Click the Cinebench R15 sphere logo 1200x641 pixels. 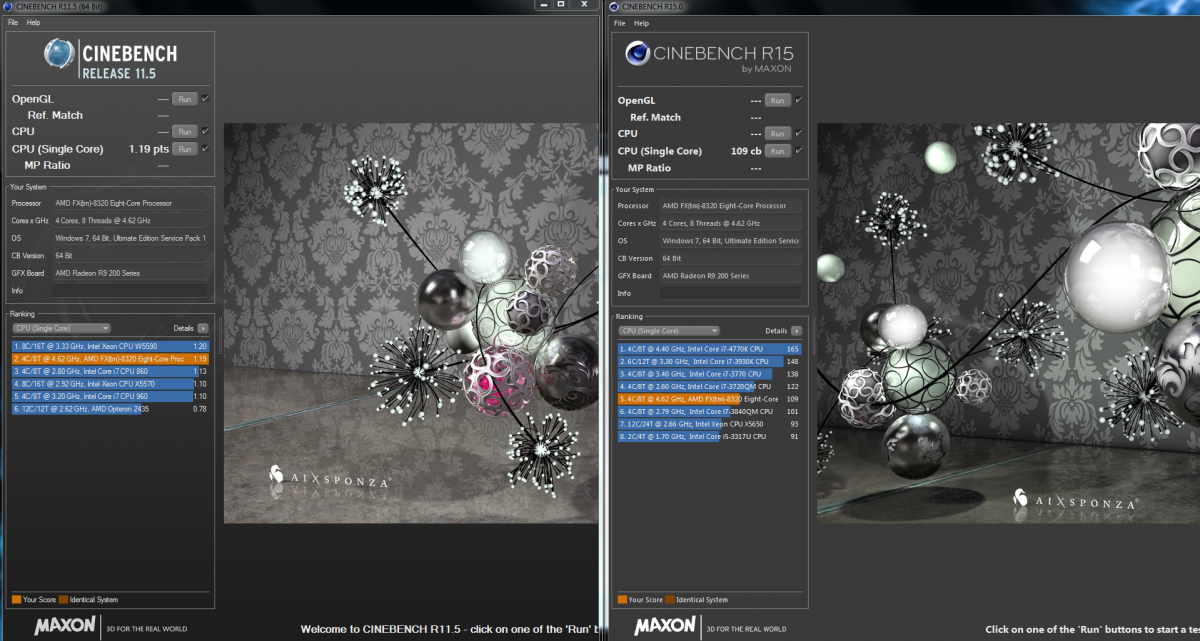click(637, 53)
